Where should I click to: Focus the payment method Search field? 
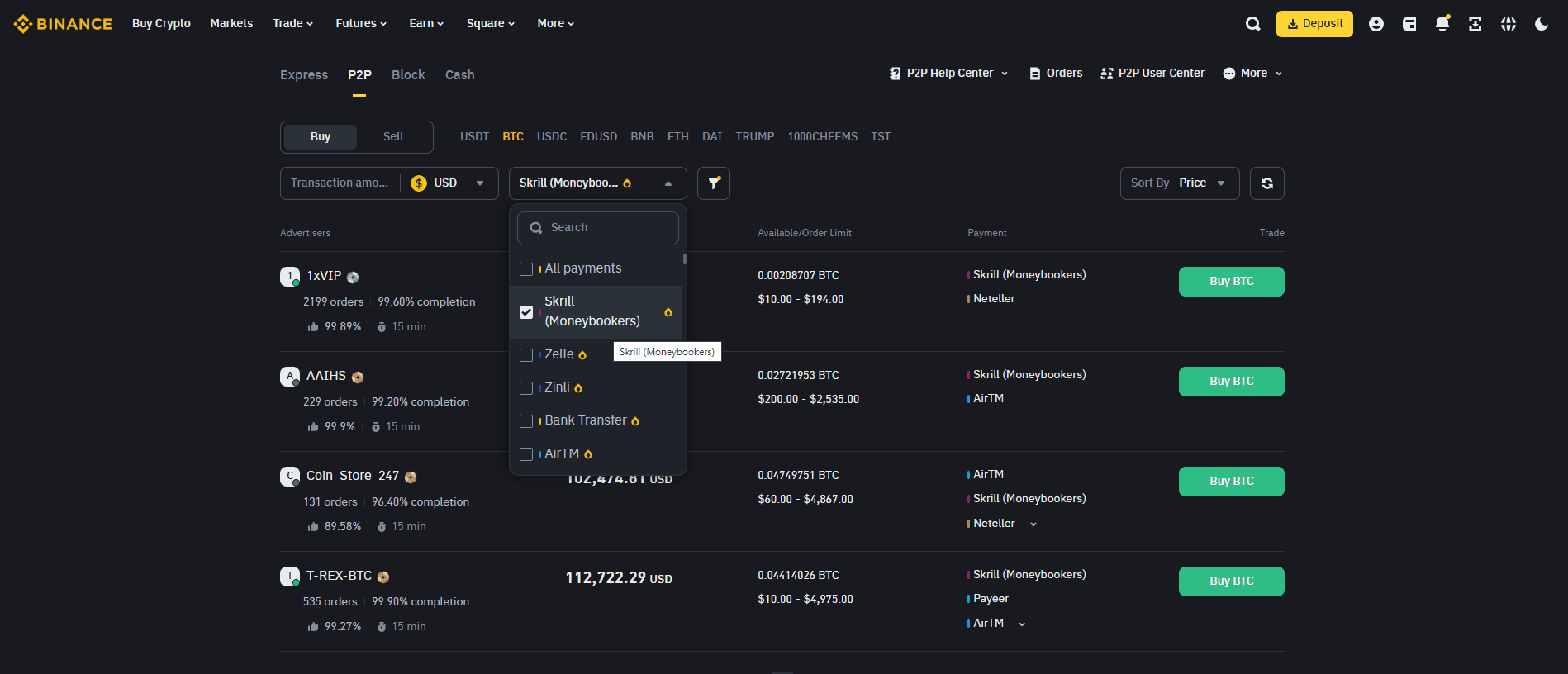pos(598,228)
